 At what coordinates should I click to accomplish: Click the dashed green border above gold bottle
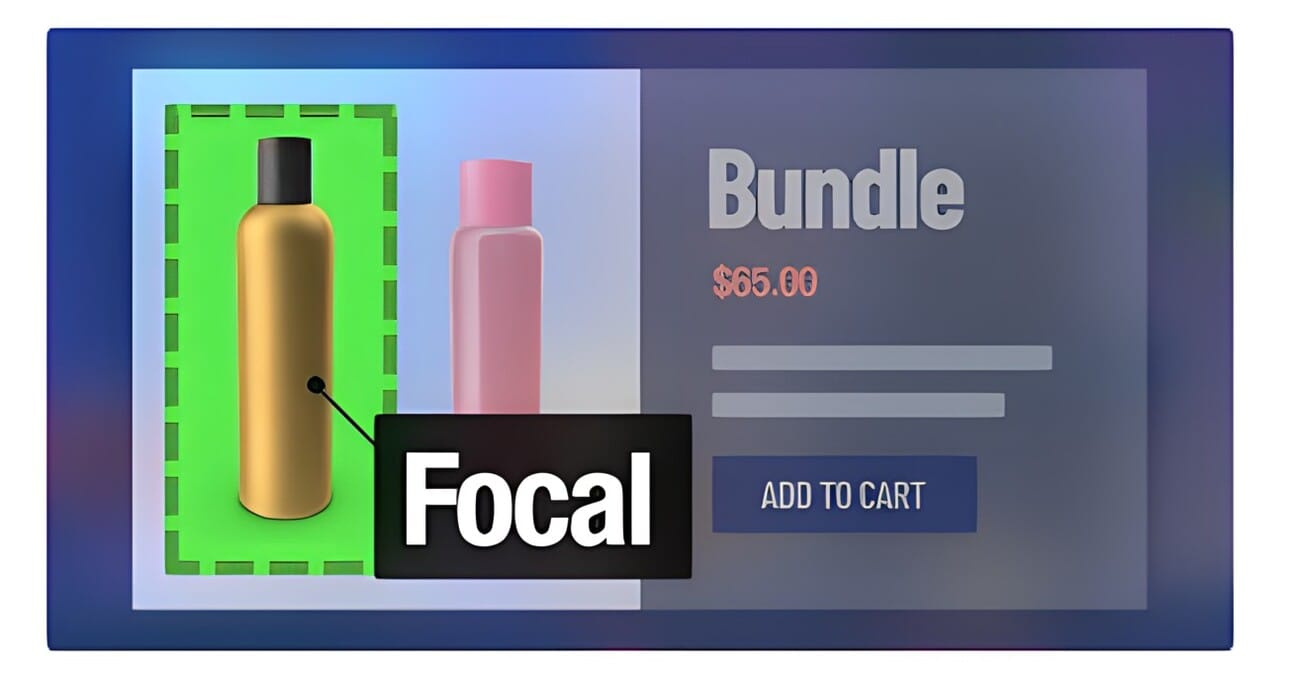coord(281,113)
